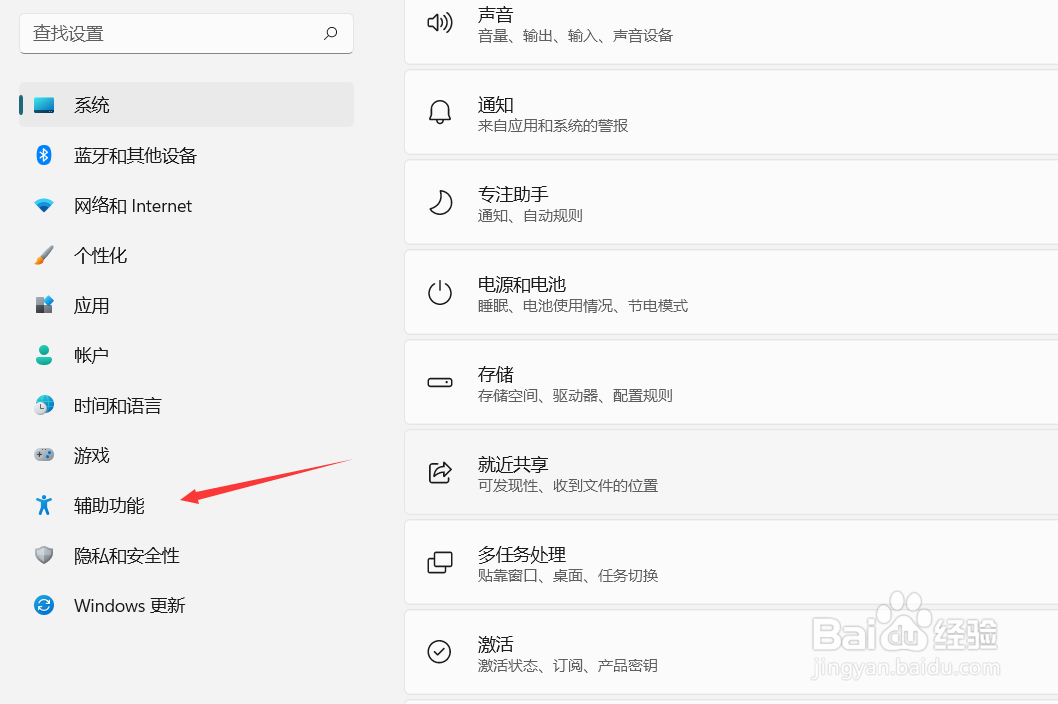The image size is (1058, 704).
Task: Click the Windows 更新 refresh icon
Action: tap(44, 605)
